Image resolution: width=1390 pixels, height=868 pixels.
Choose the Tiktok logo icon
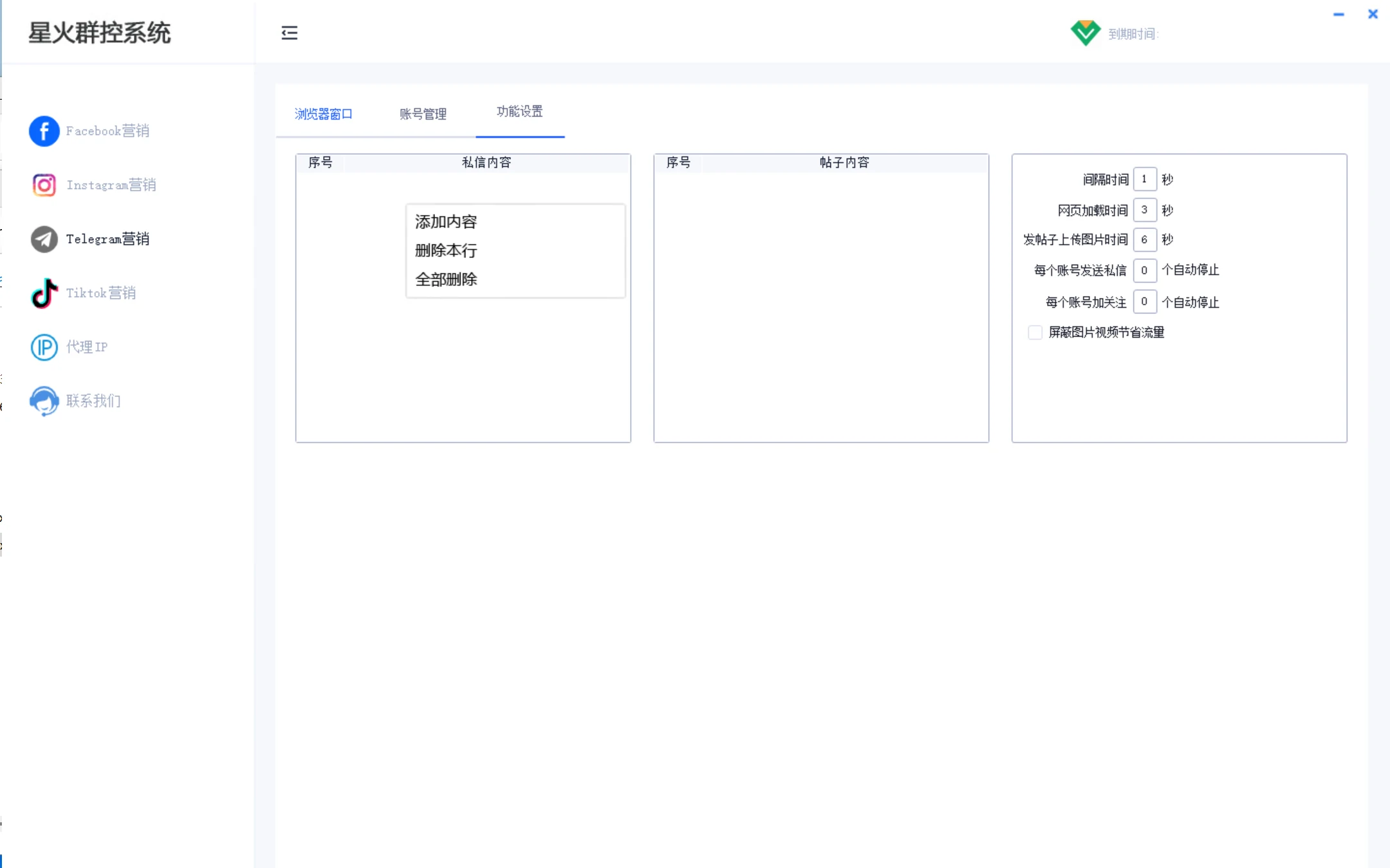44,293
